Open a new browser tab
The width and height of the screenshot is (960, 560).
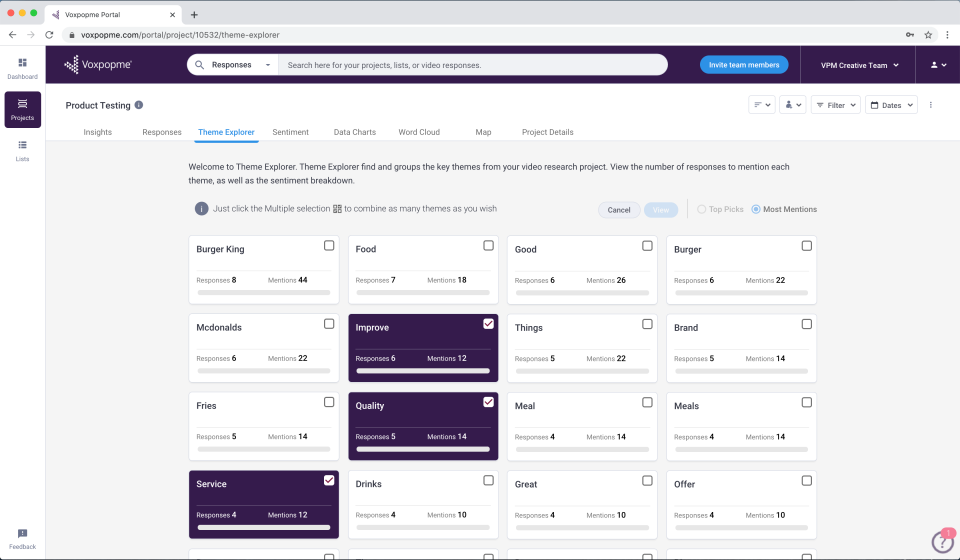194,15
